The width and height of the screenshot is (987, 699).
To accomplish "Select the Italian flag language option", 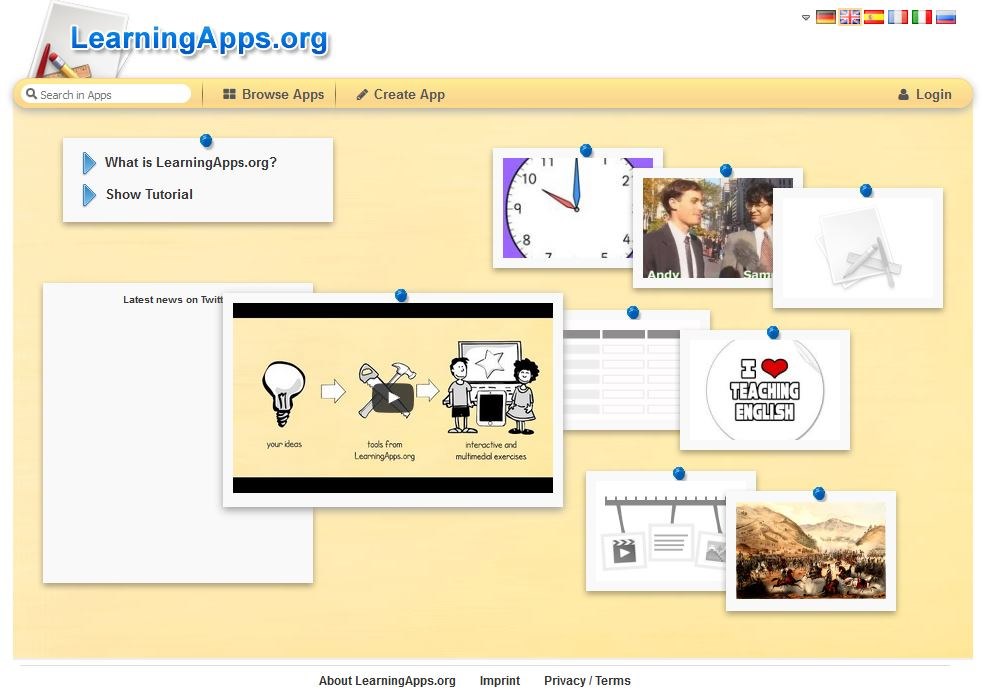I will click(x=921, y=17).
